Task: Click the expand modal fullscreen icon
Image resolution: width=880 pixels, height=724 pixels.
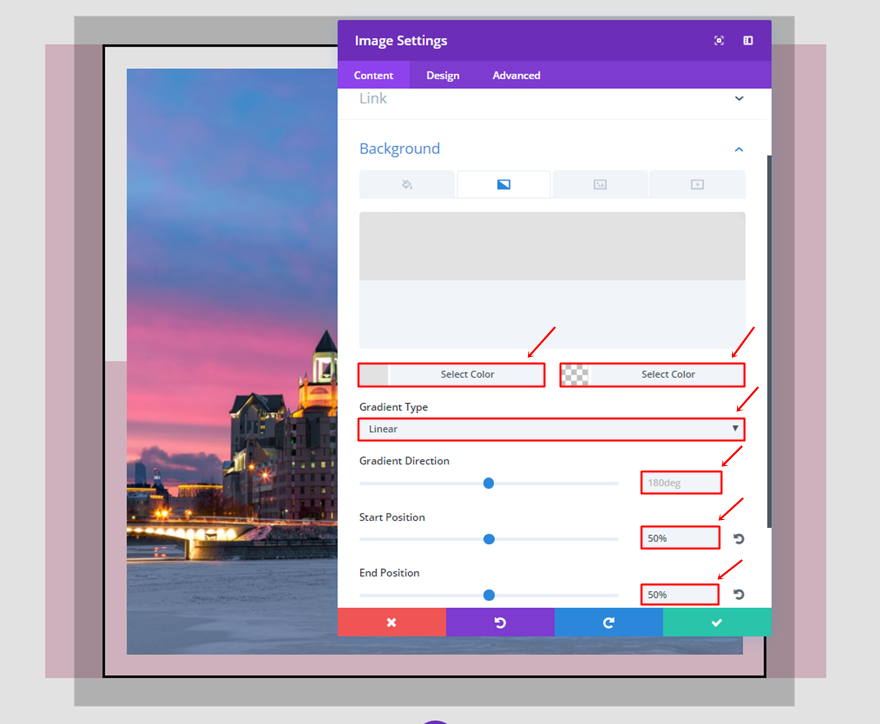Action: click(x=718, y=40)
